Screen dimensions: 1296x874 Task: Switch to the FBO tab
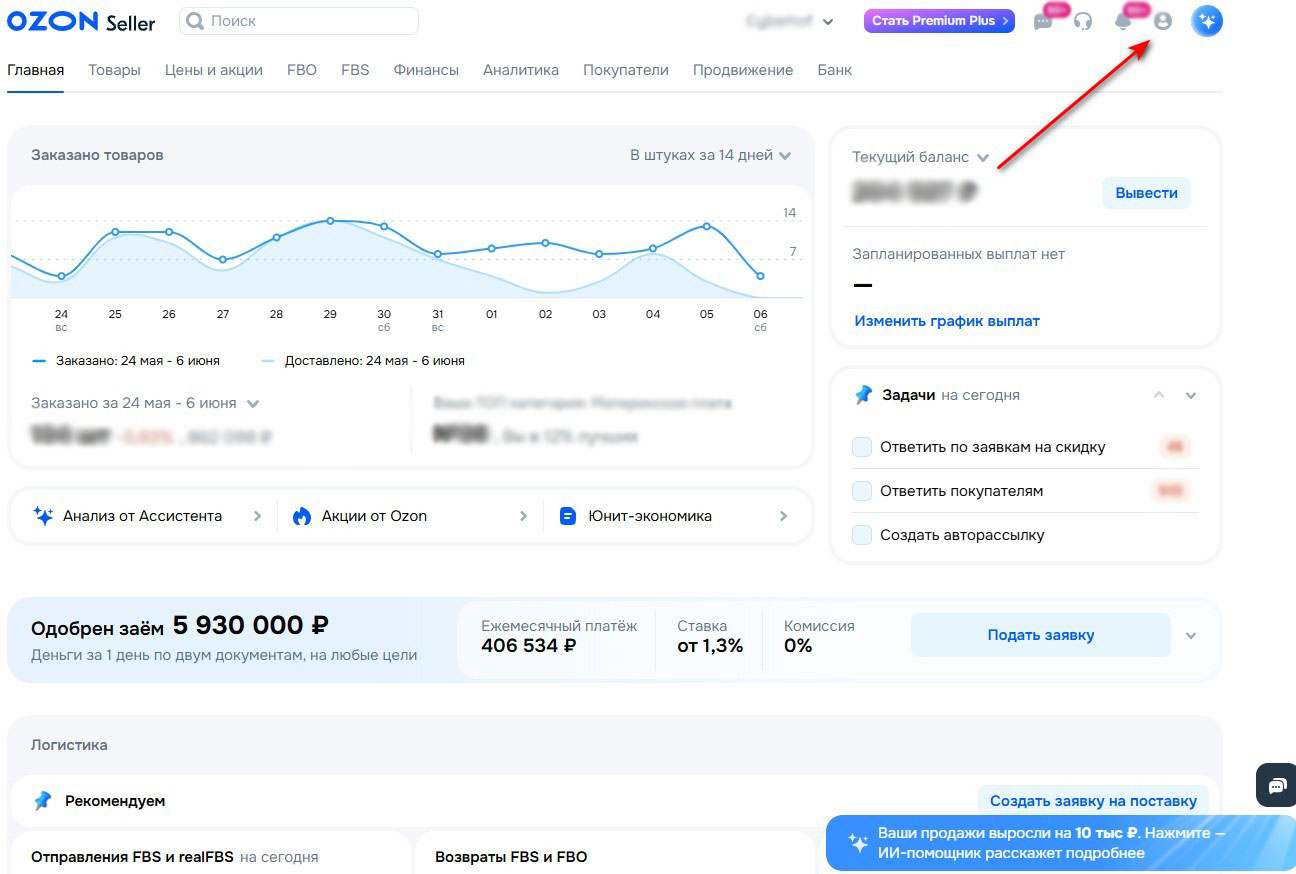302,70
